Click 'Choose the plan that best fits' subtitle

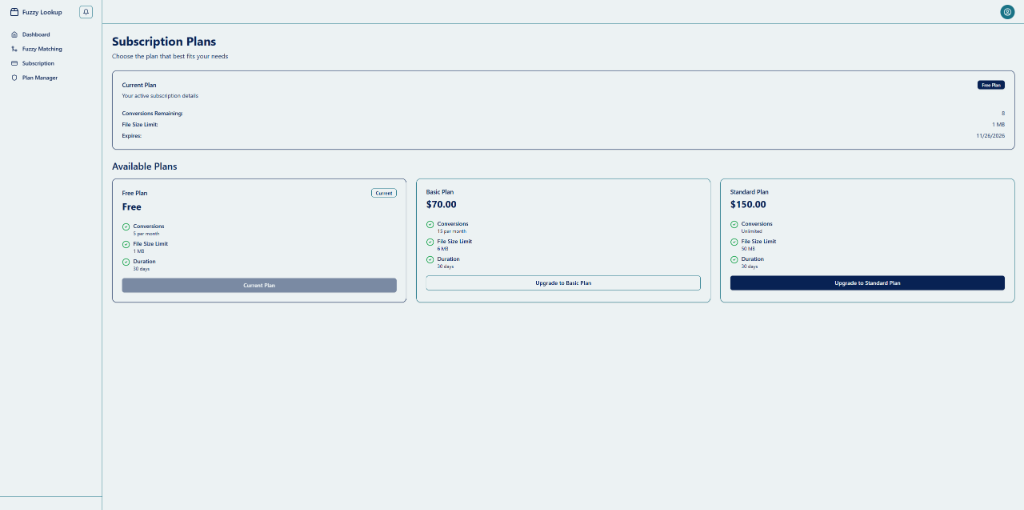[x=170, y=56]
